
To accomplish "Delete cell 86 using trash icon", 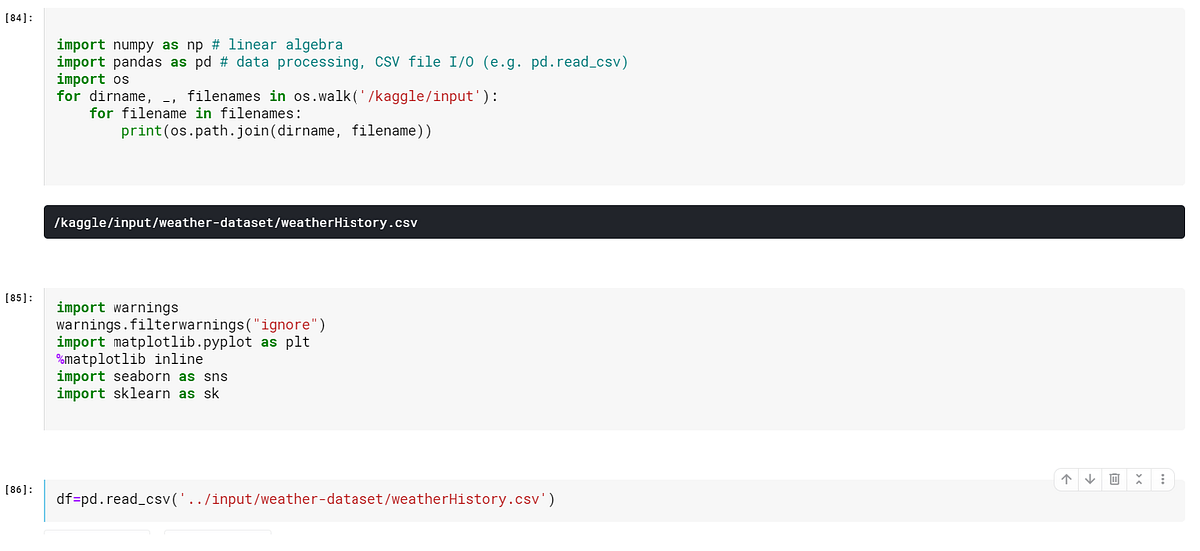I will (1115, 480).
